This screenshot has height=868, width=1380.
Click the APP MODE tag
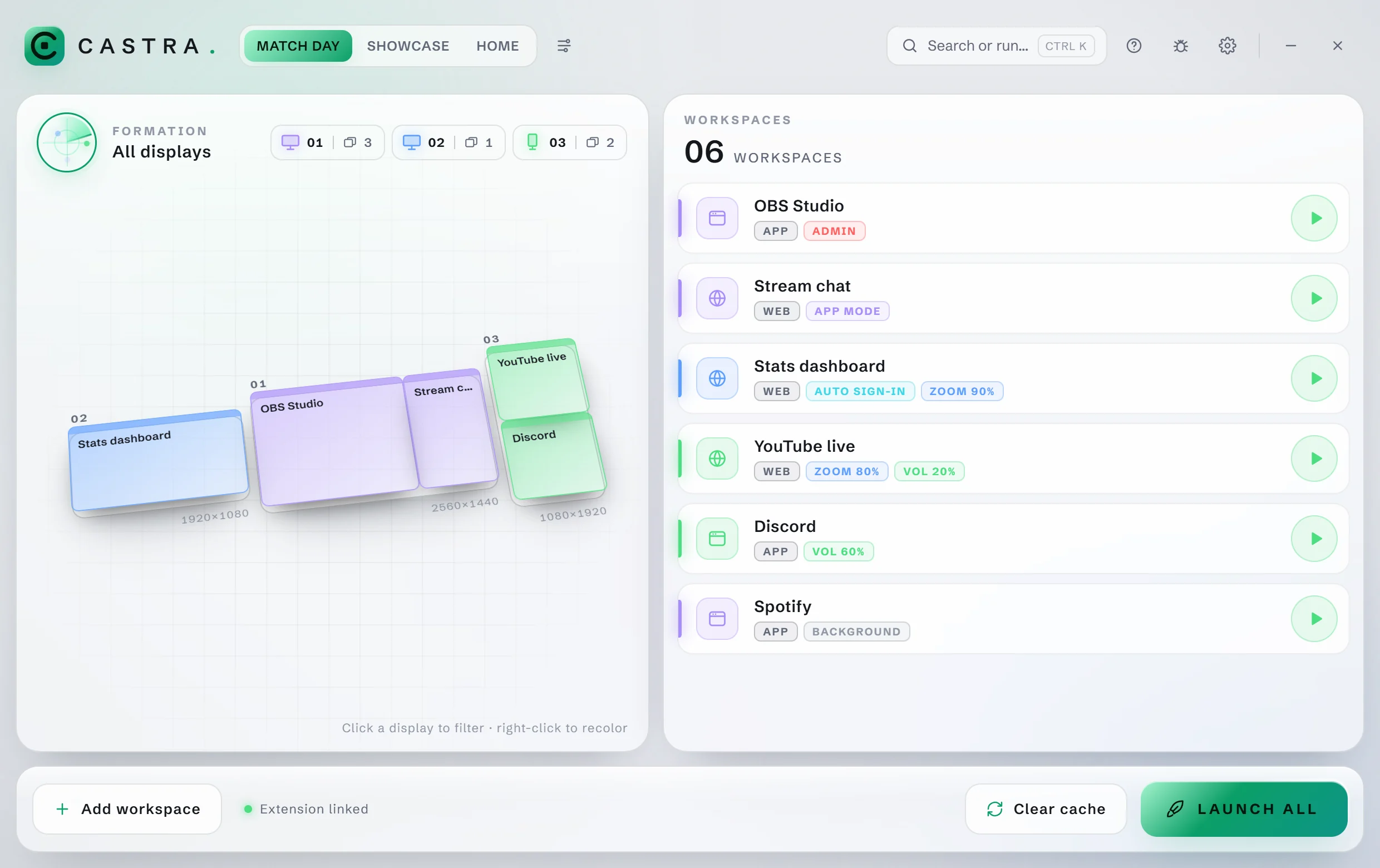pos(847,311)
